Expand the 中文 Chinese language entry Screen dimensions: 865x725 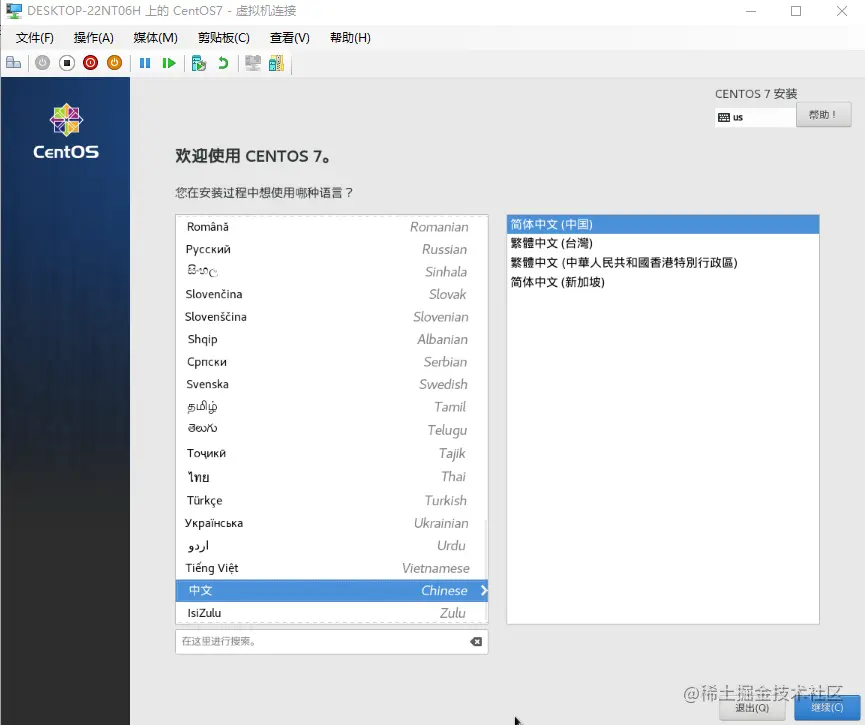coord(483,590)
